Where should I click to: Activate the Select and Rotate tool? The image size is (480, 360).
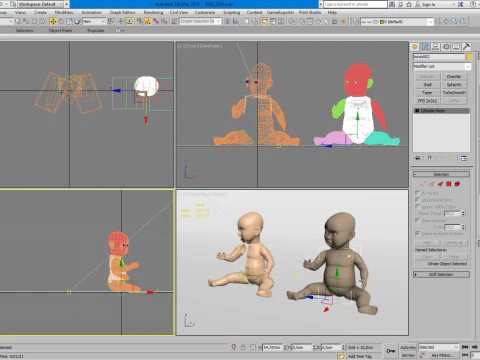point(61,21)
